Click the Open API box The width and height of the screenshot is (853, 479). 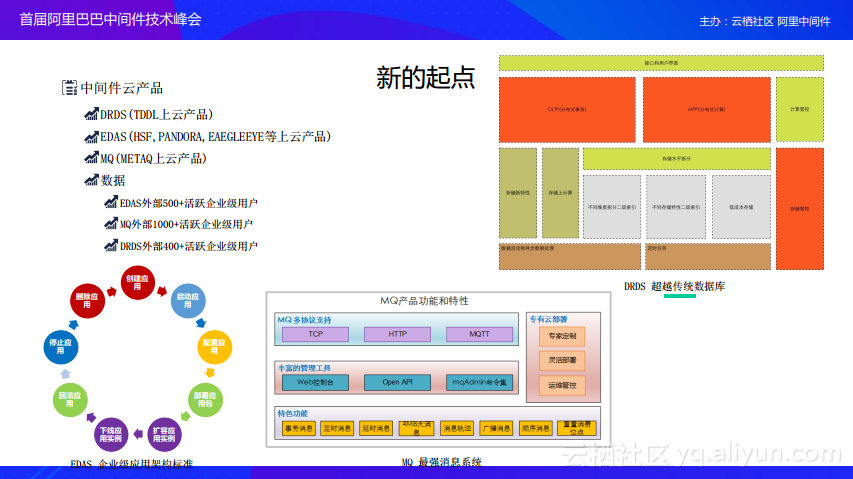[397, 382]
